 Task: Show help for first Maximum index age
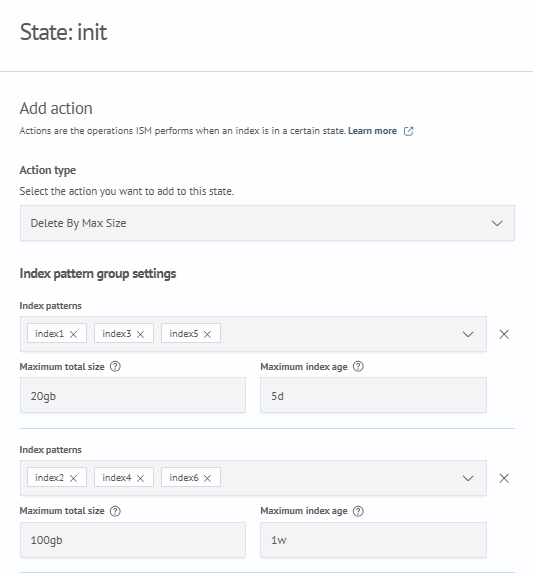[358, 367]
